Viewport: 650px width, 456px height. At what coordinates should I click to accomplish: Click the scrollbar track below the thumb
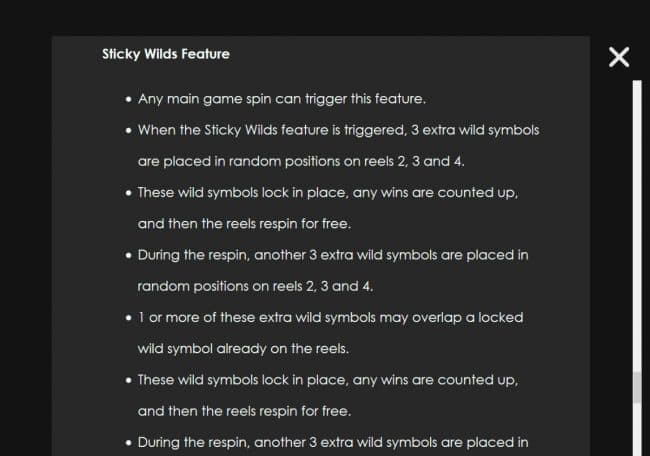tap(636, 430)
